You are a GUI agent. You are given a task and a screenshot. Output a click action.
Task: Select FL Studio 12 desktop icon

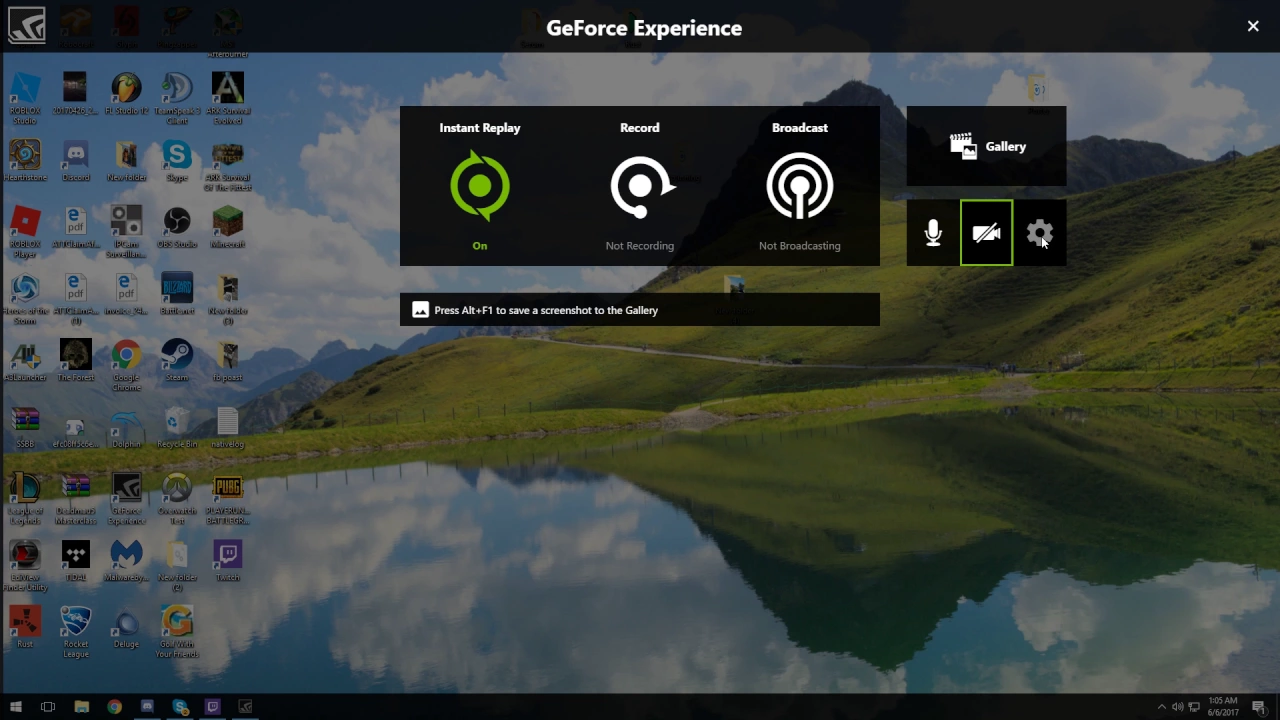point(126,94)
